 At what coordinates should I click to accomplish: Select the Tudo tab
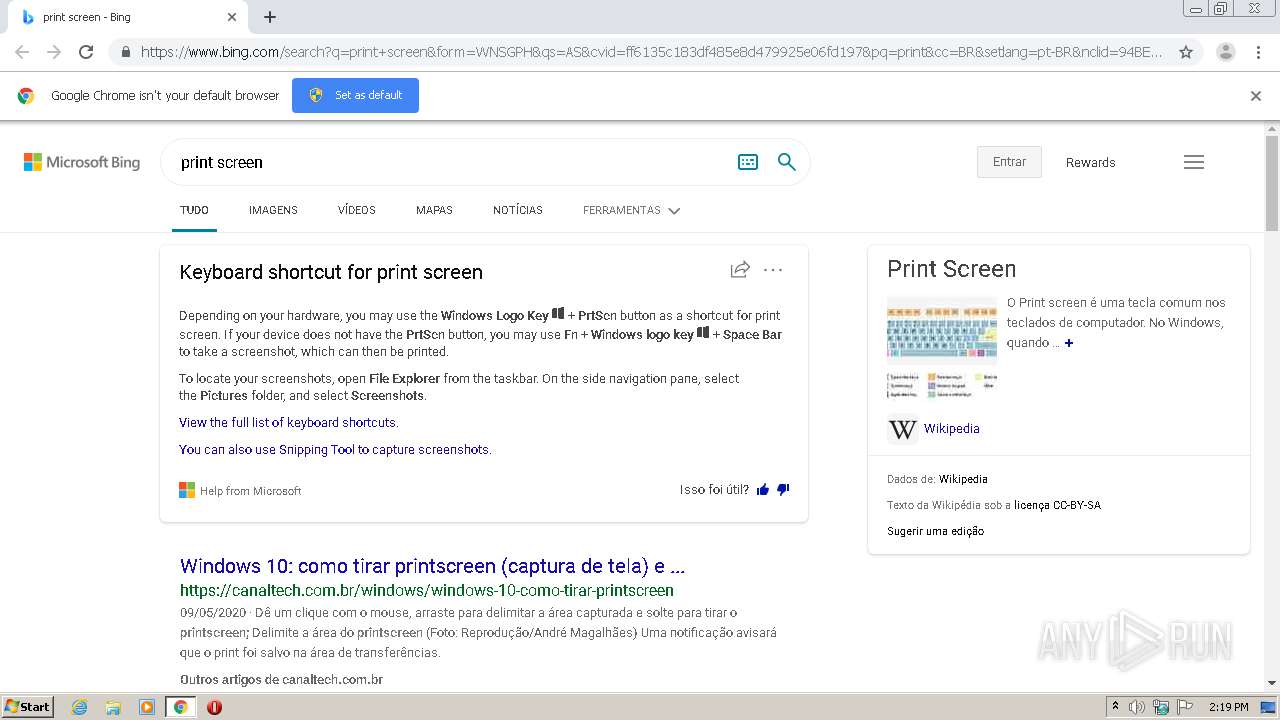tap(194, 210)
